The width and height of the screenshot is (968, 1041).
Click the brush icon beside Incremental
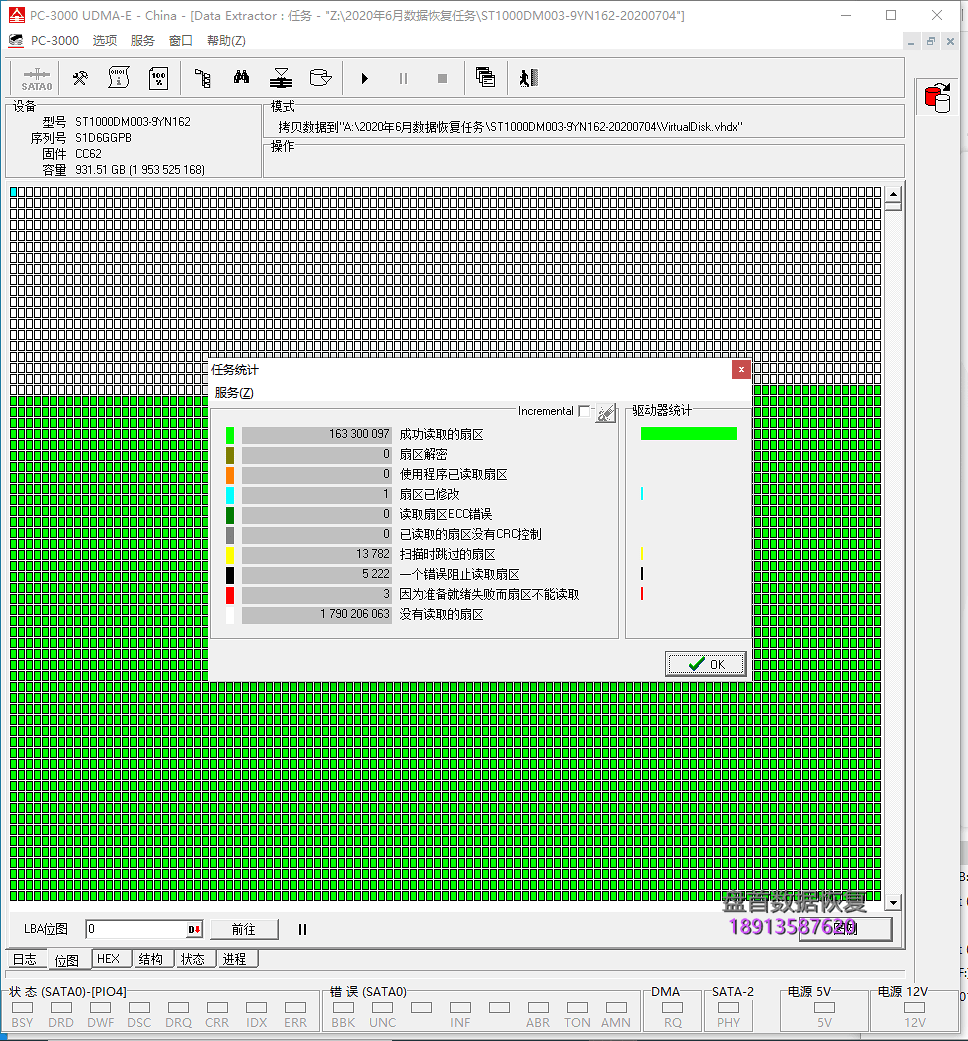605,412
